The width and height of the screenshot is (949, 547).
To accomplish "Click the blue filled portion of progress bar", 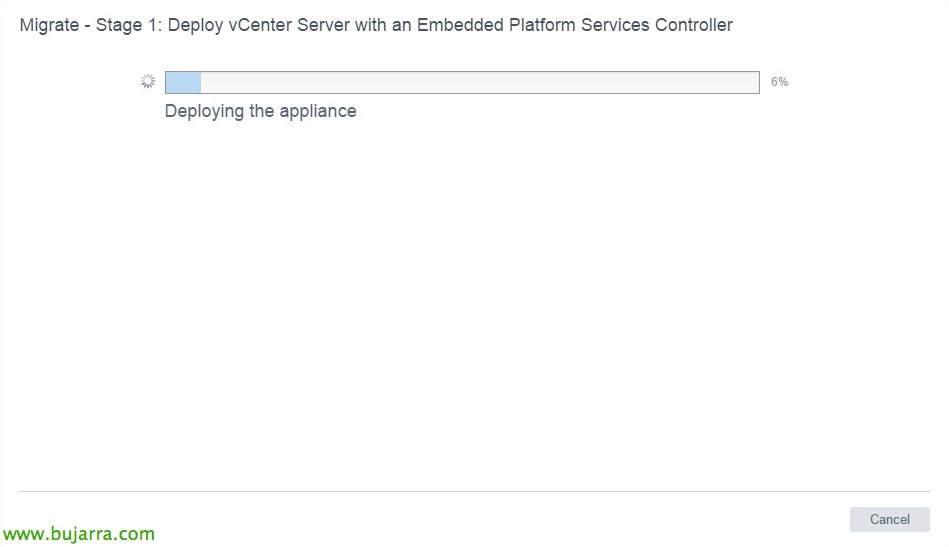I will (183, 82).
